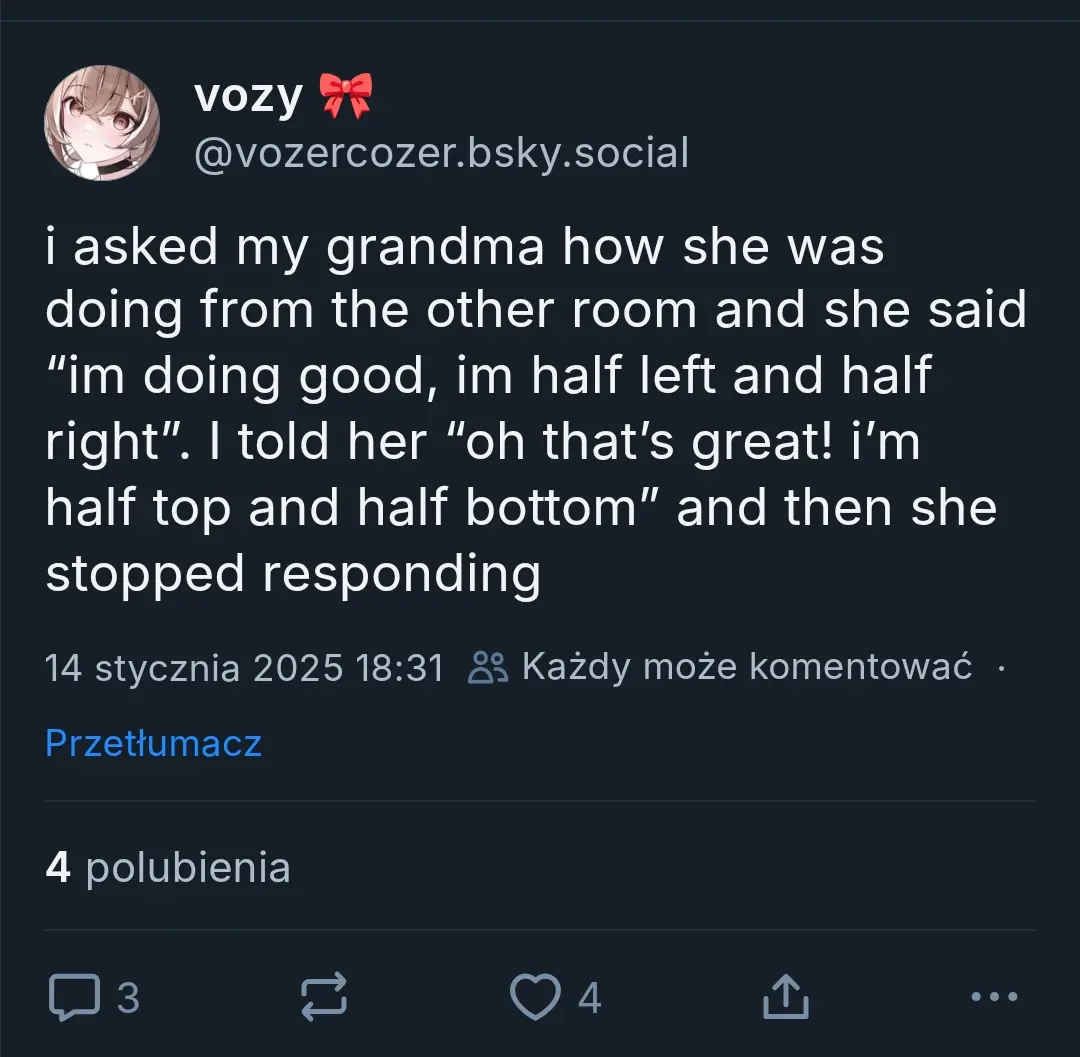Click the reply count number 3

coord(128,998)
